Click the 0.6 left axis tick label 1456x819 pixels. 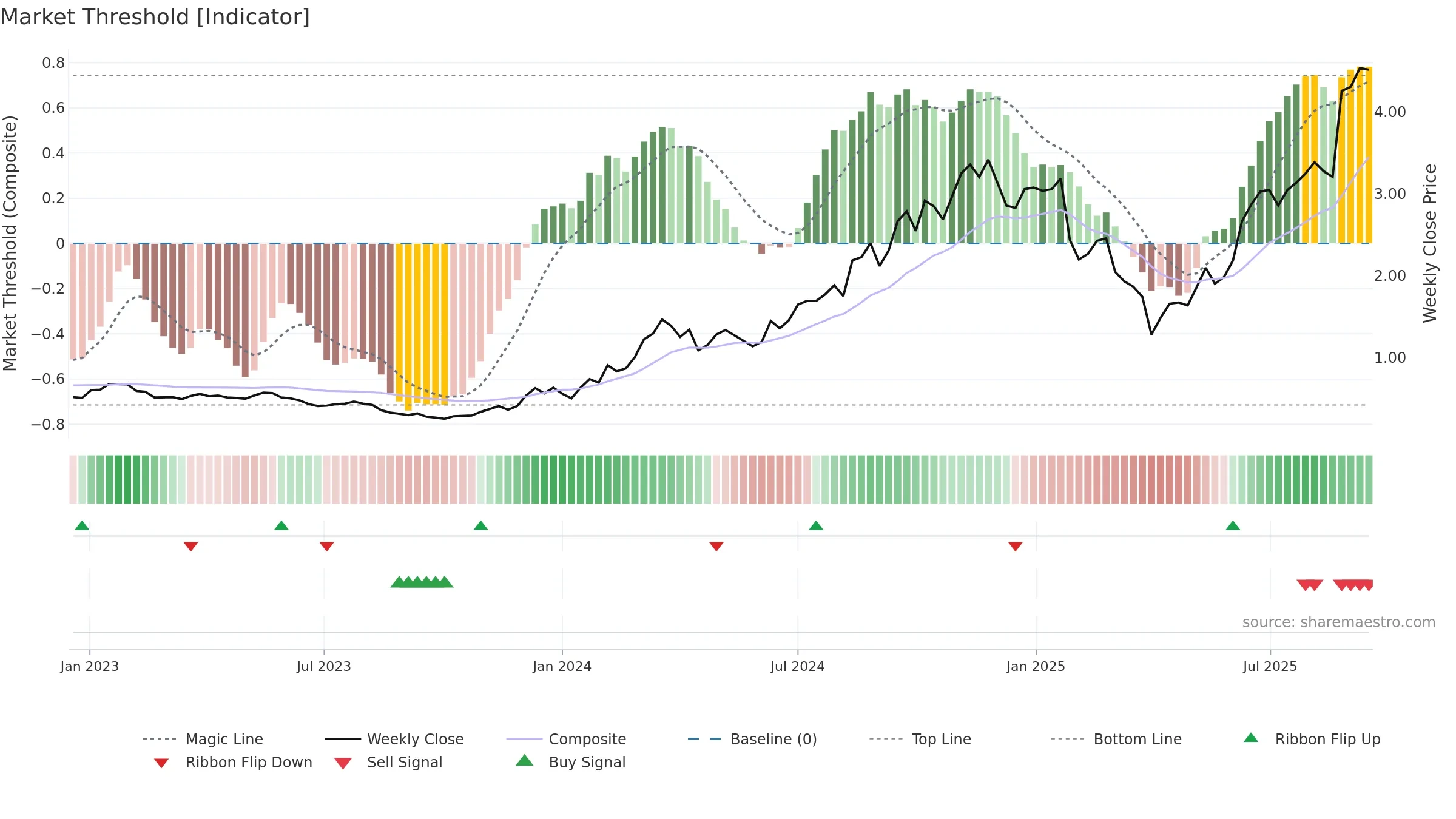click(53, 108)
